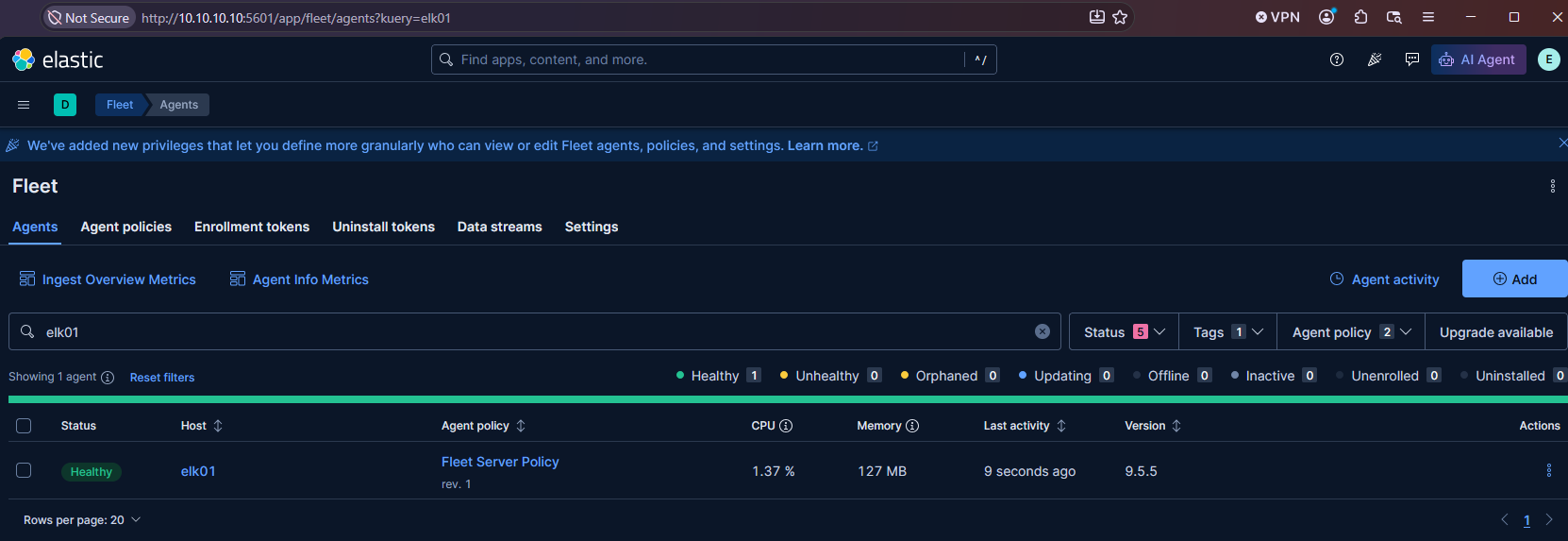Viewport: 1568px width, 541px height.
Task: Switch to Uninstall tokens tab
Action: 383,227
